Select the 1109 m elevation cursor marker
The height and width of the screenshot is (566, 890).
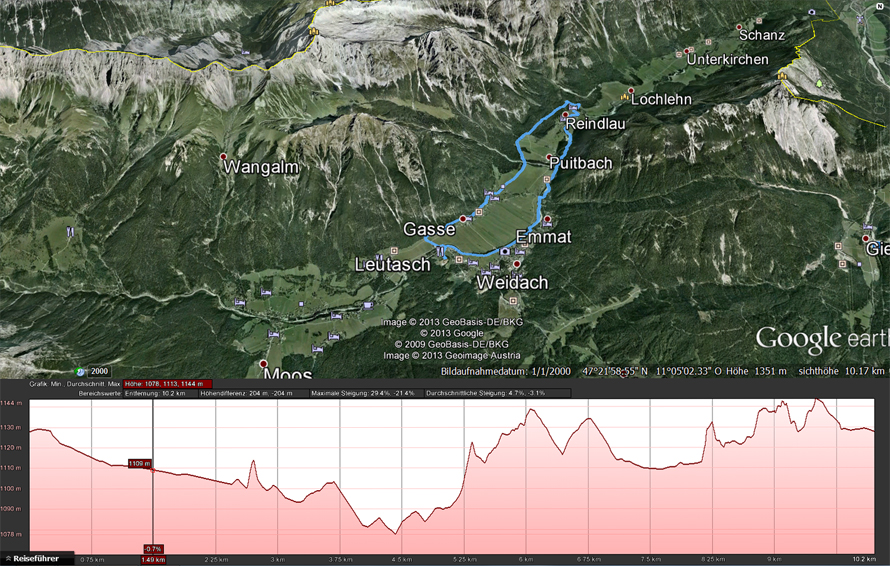click(139, 464)
